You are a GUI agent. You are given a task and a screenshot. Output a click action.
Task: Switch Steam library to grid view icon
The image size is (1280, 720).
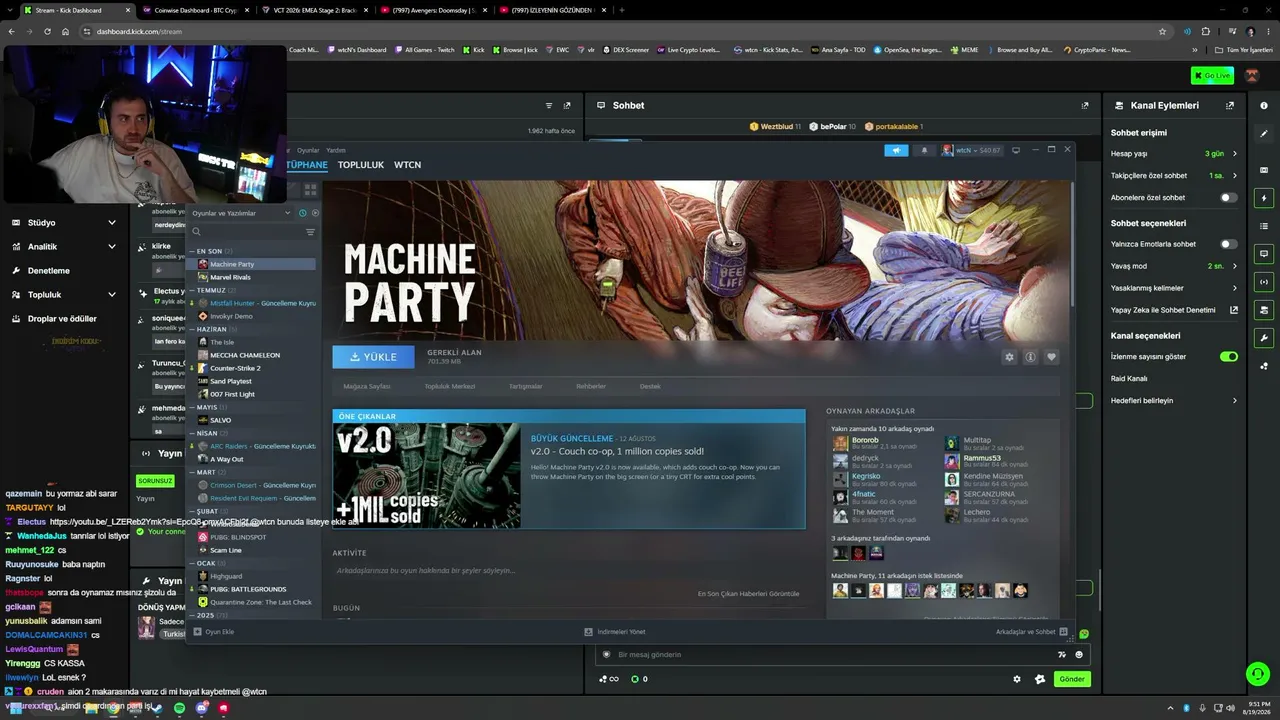[x=310, y=189]
